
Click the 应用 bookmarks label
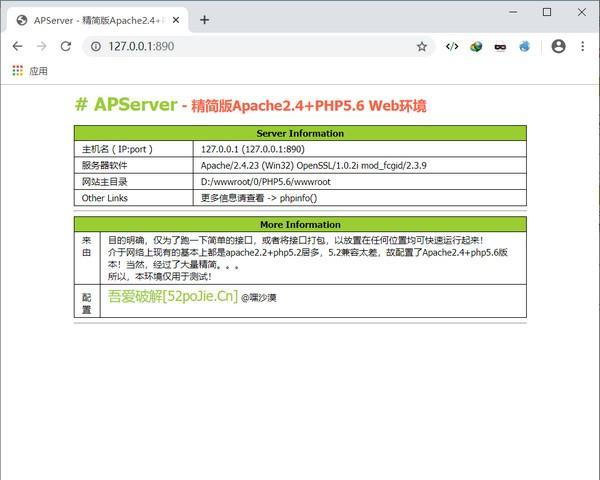click(38, 71)
